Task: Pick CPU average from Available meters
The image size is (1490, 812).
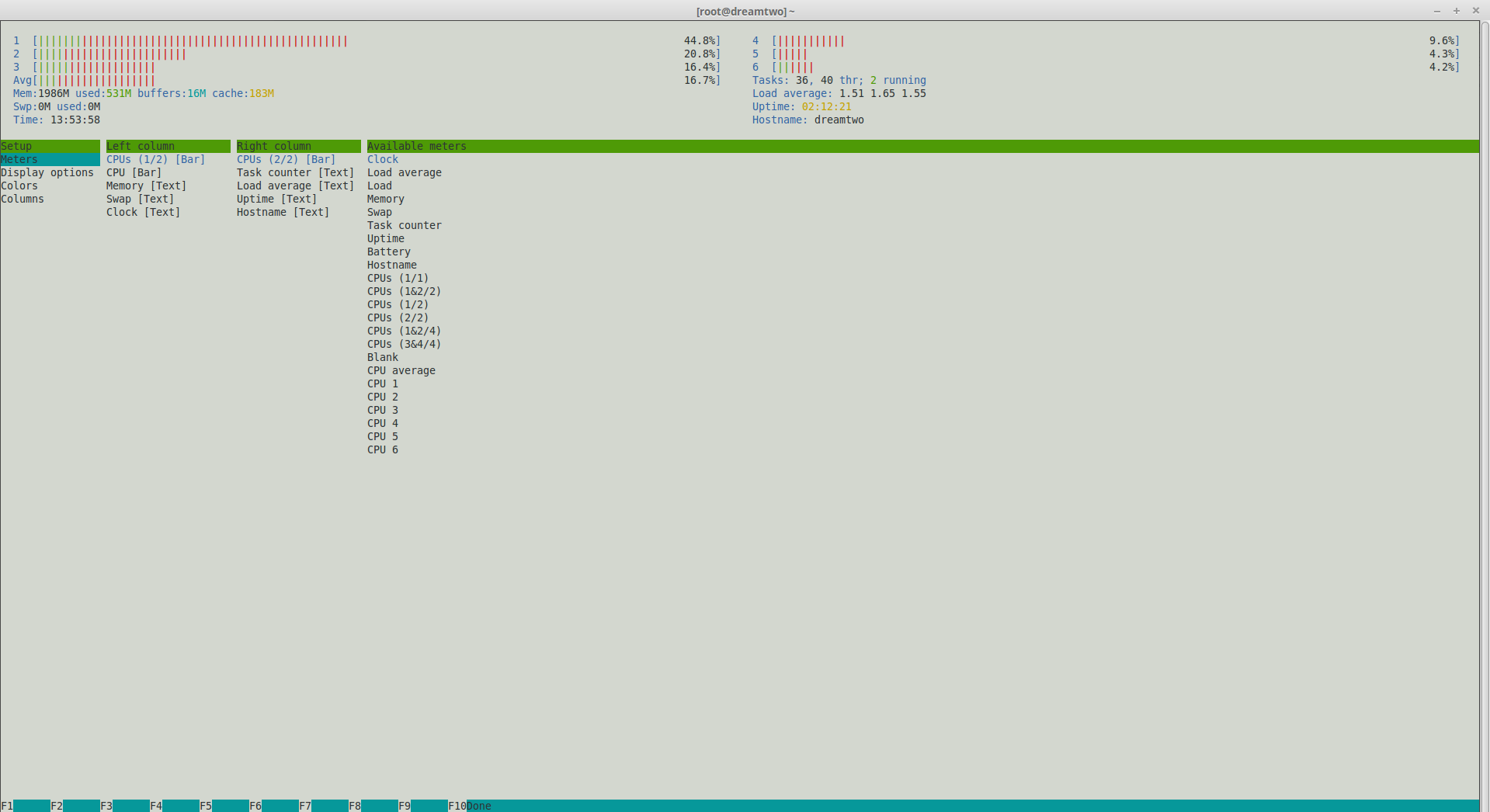Action: [x=401, y=370]
